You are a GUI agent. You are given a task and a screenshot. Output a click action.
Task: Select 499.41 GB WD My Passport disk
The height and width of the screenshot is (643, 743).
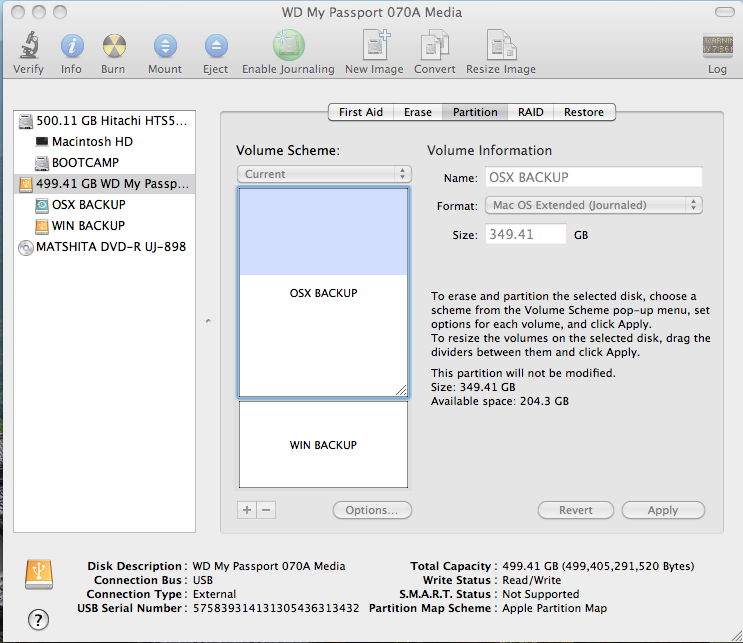104,183
